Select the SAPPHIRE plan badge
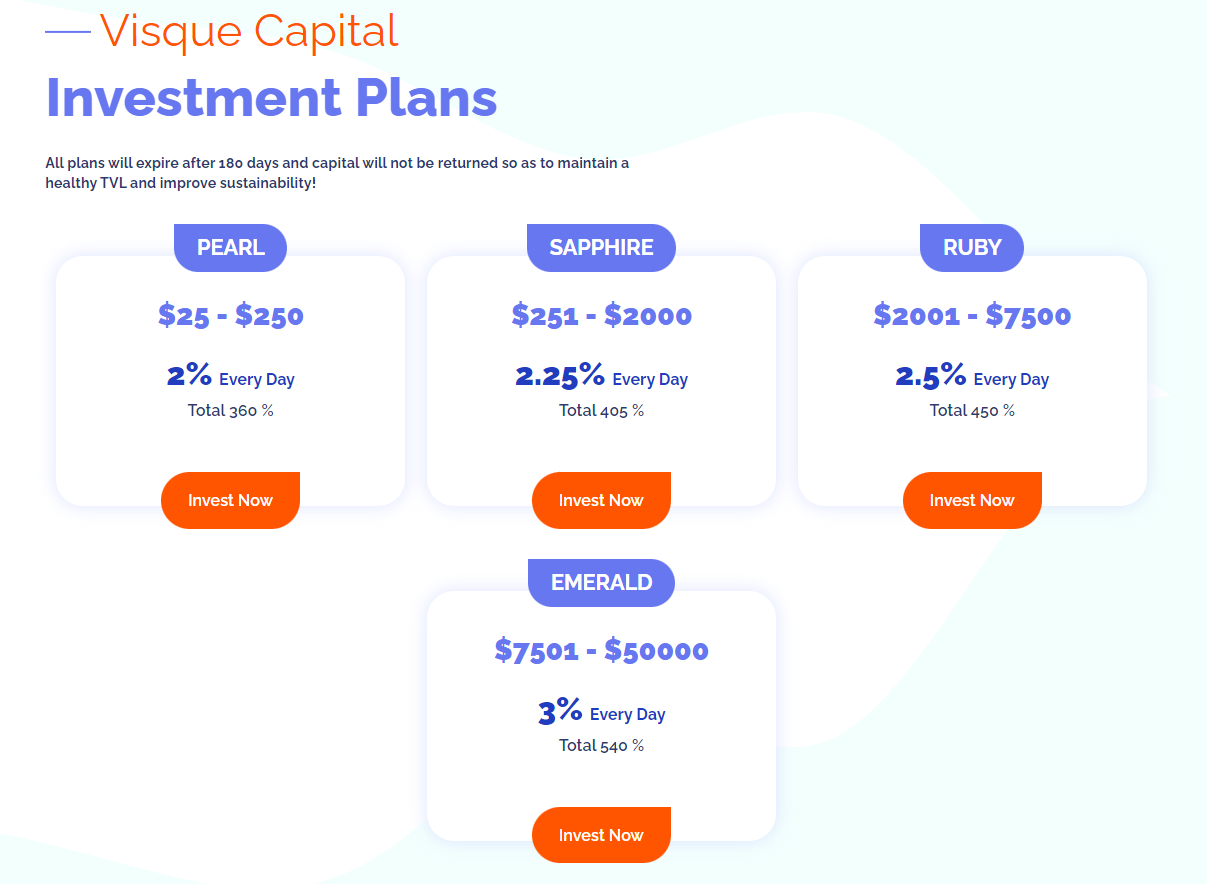Screen dimensions: 1207x884 pyautogui.click(x=601, y=248)
